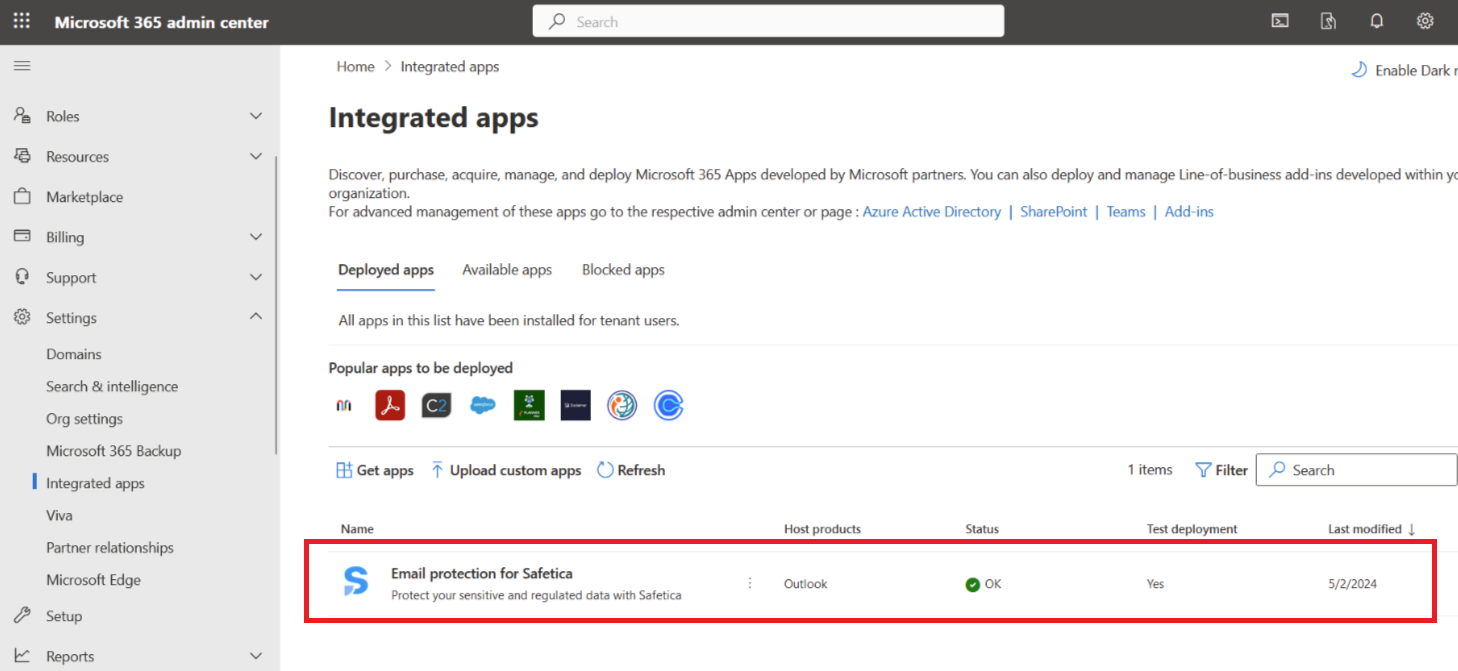Open the Cloud Shell icon in header

(1279, 21)
